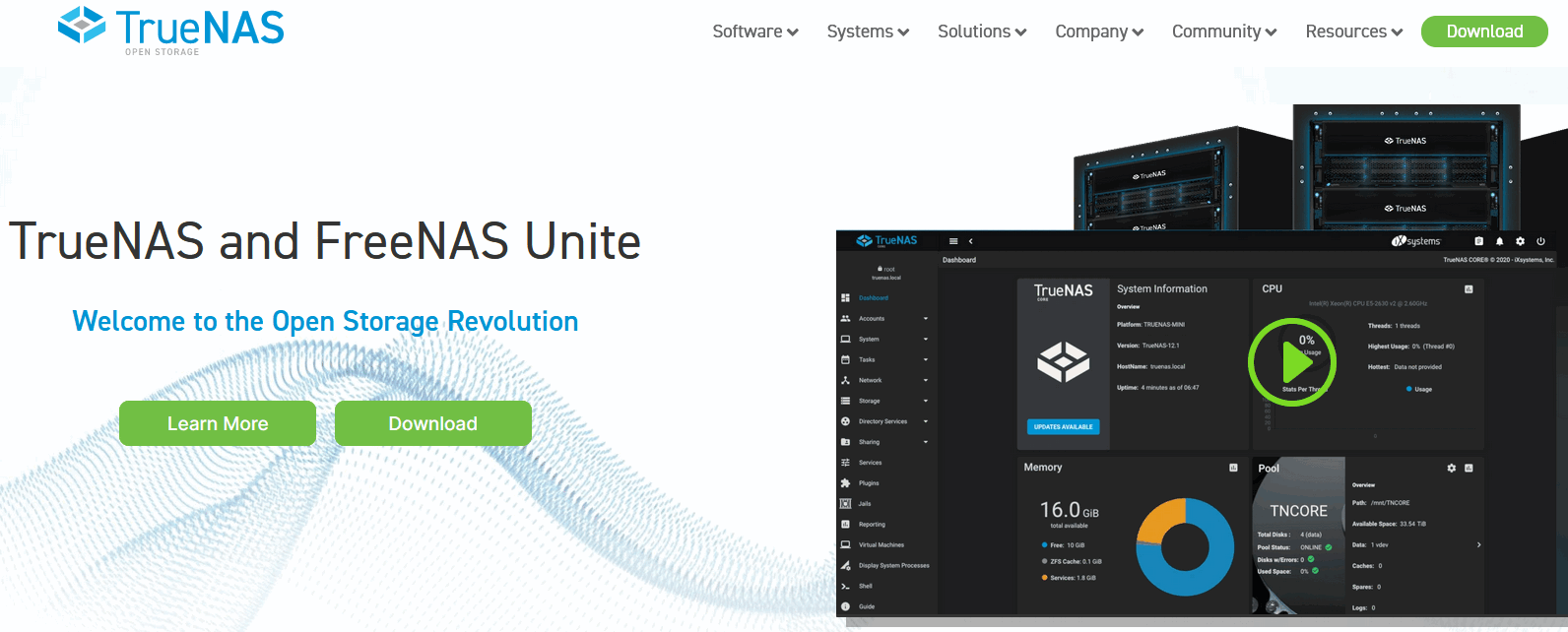Click the Download button beside Learn More
Screen dimensions: 1568x632
click(x=433, y=423)
